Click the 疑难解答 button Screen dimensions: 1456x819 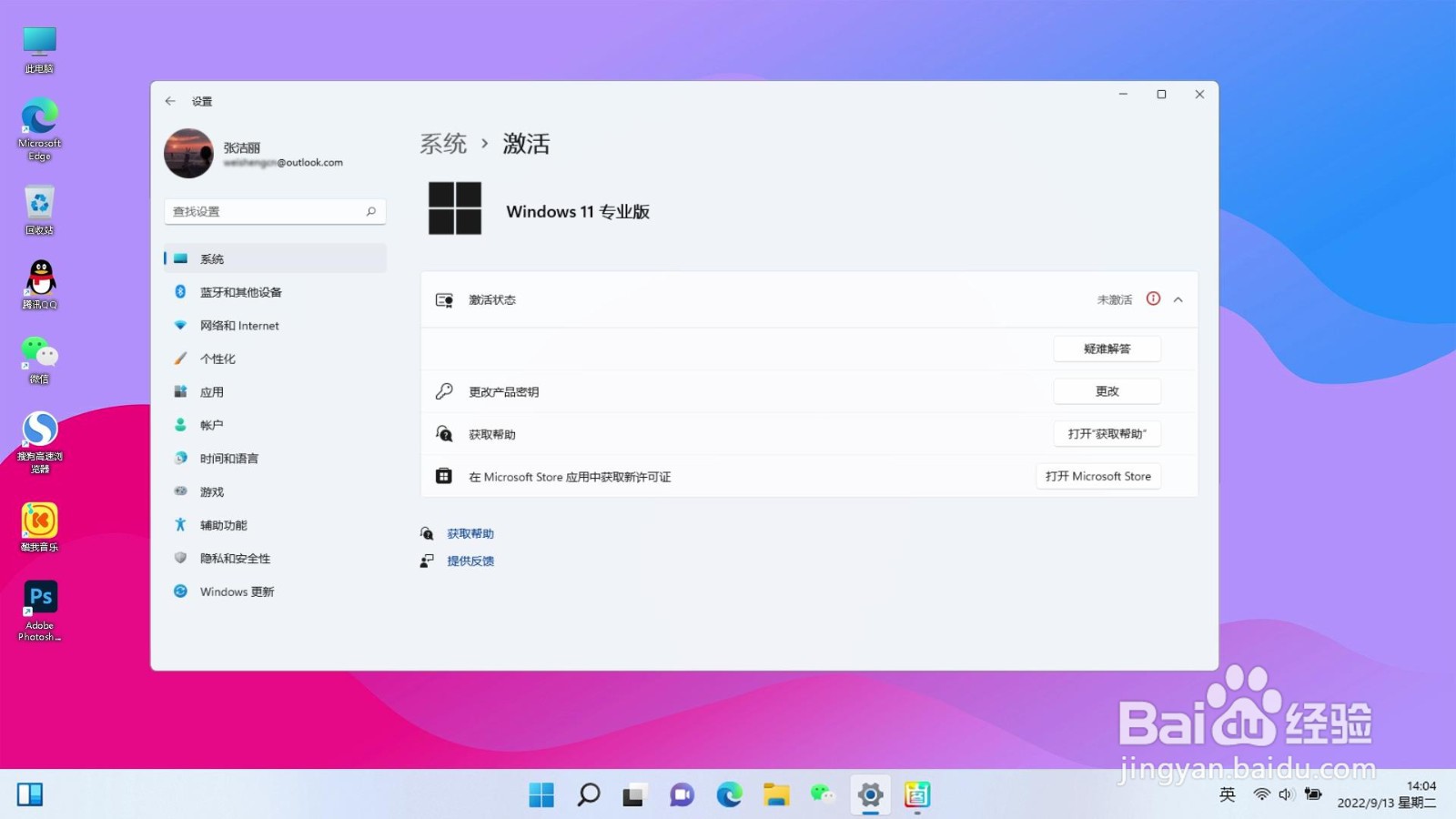click(x=1107, y=349)
